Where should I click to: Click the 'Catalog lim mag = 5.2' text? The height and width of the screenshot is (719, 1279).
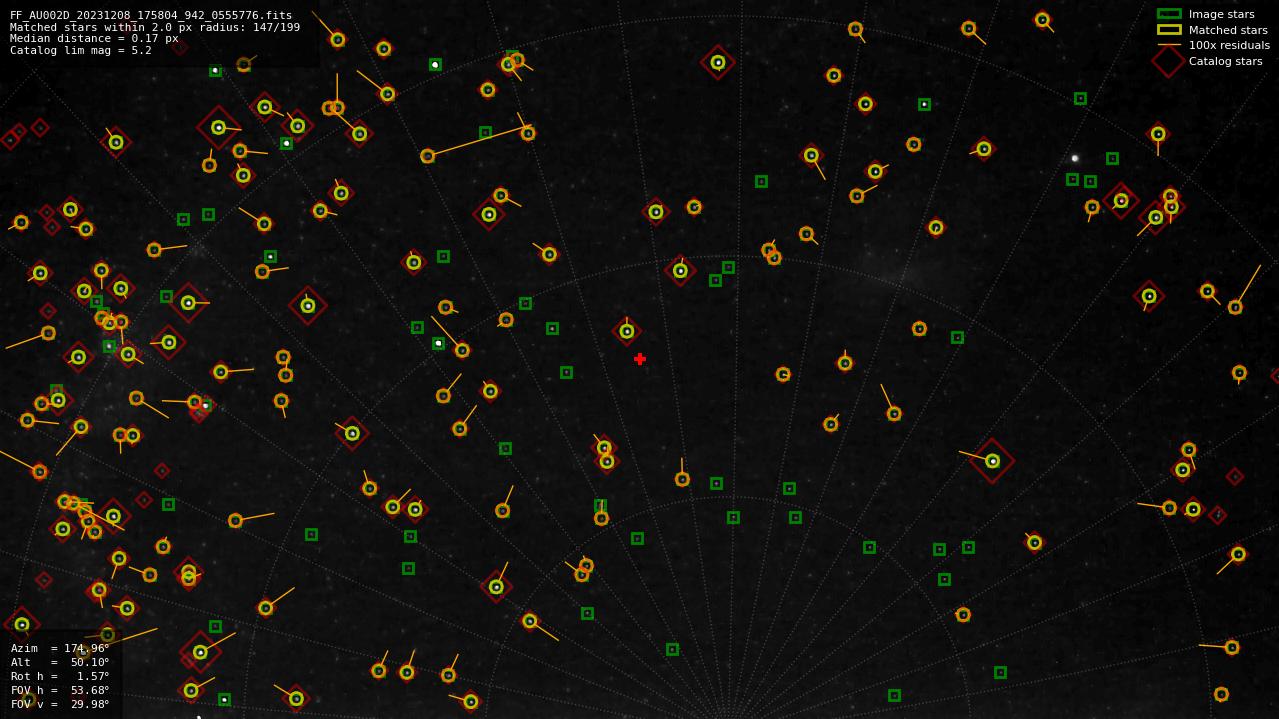coord(81,50)
